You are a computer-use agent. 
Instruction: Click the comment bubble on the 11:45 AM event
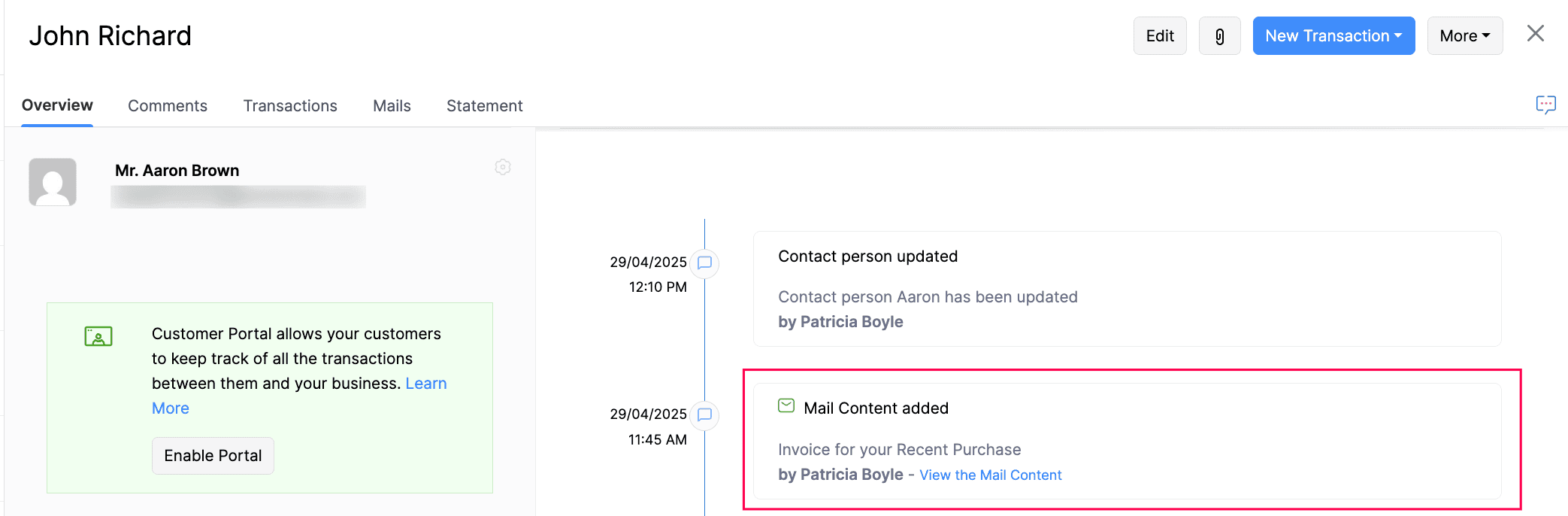point(704,415)
